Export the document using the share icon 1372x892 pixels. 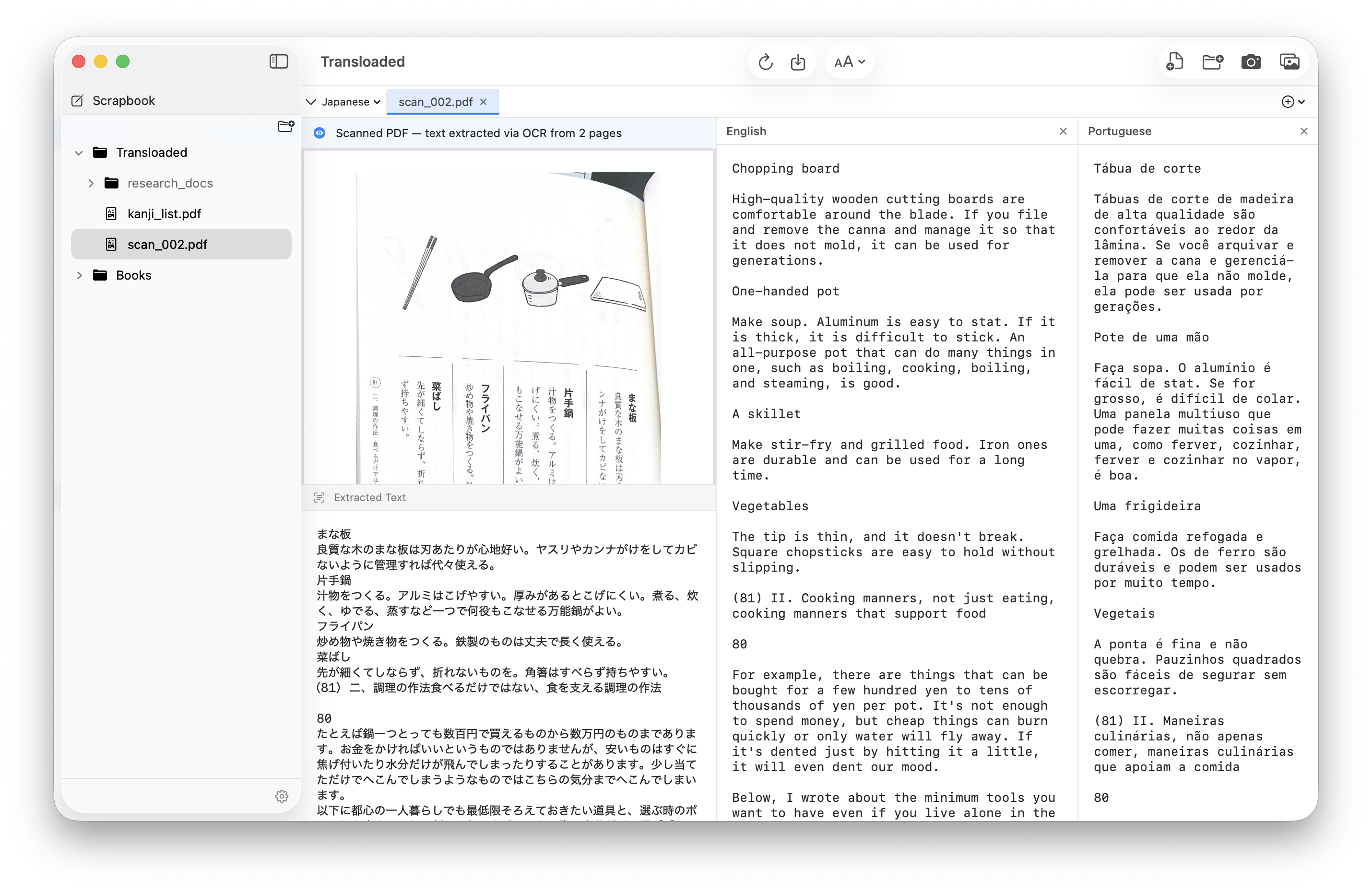coord(798,61)
